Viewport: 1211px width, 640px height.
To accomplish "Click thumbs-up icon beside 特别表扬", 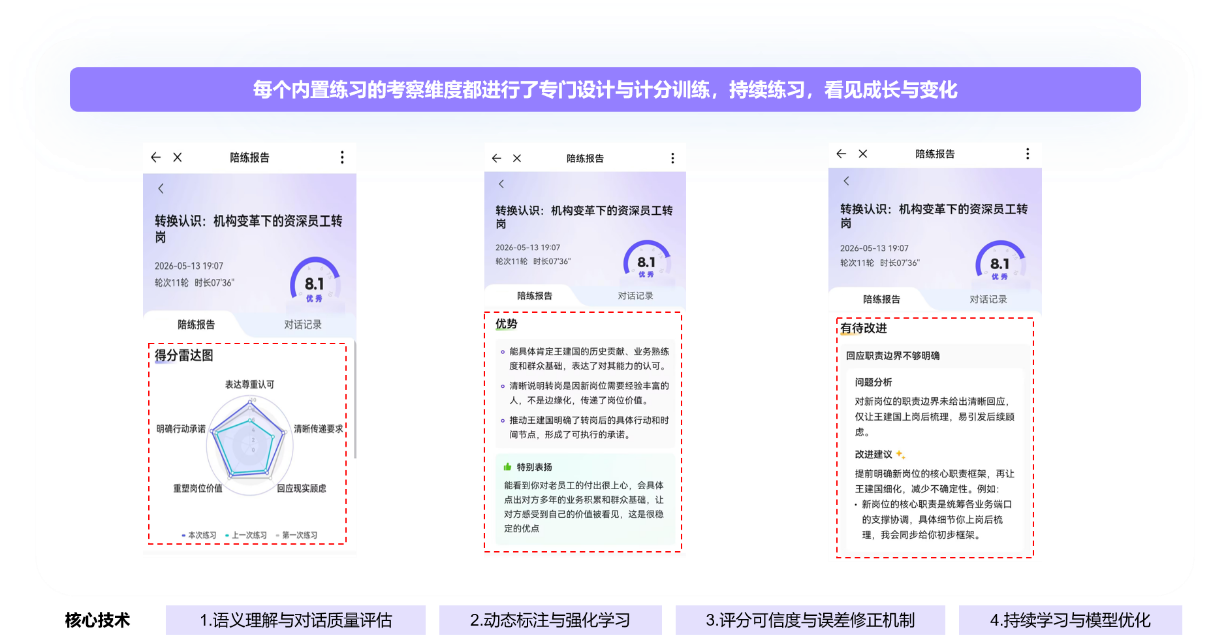I will tap(508, 467).
